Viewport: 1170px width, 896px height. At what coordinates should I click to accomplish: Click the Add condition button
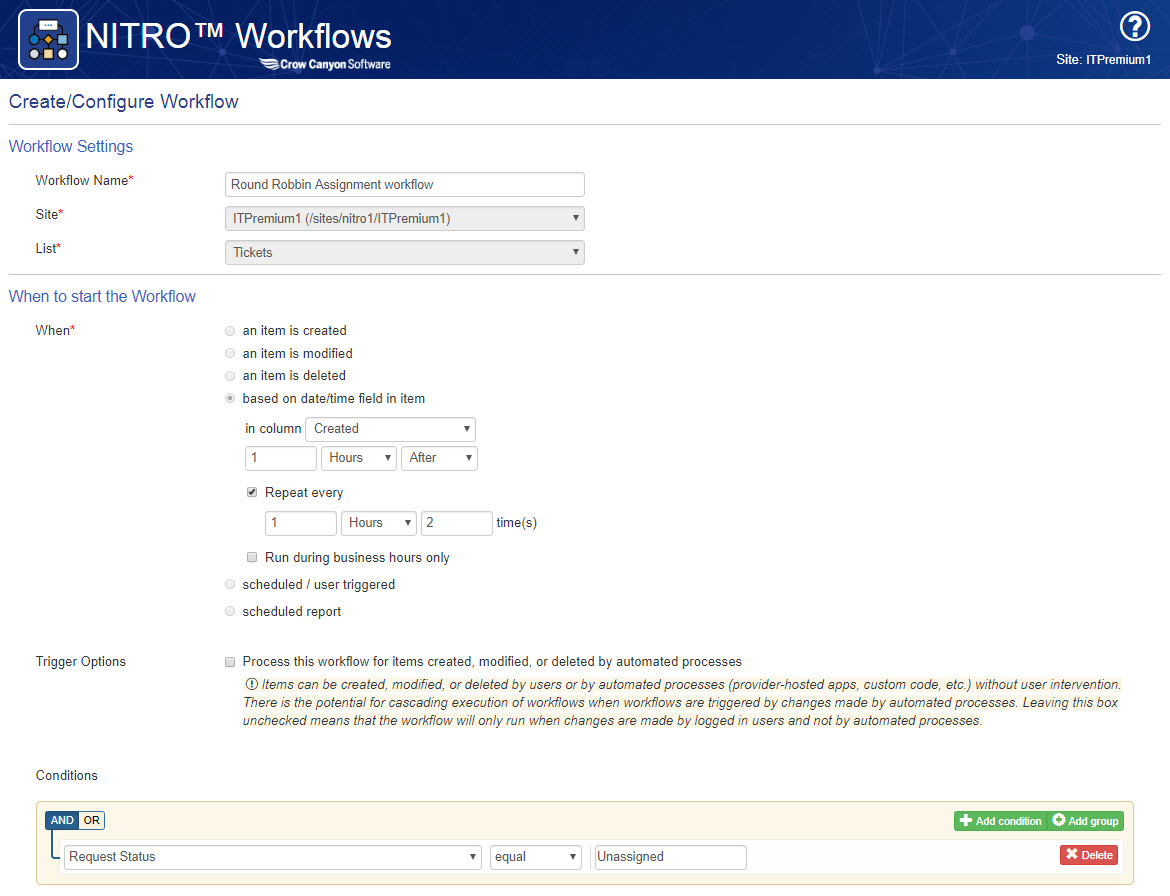(x=1000, y=821)
